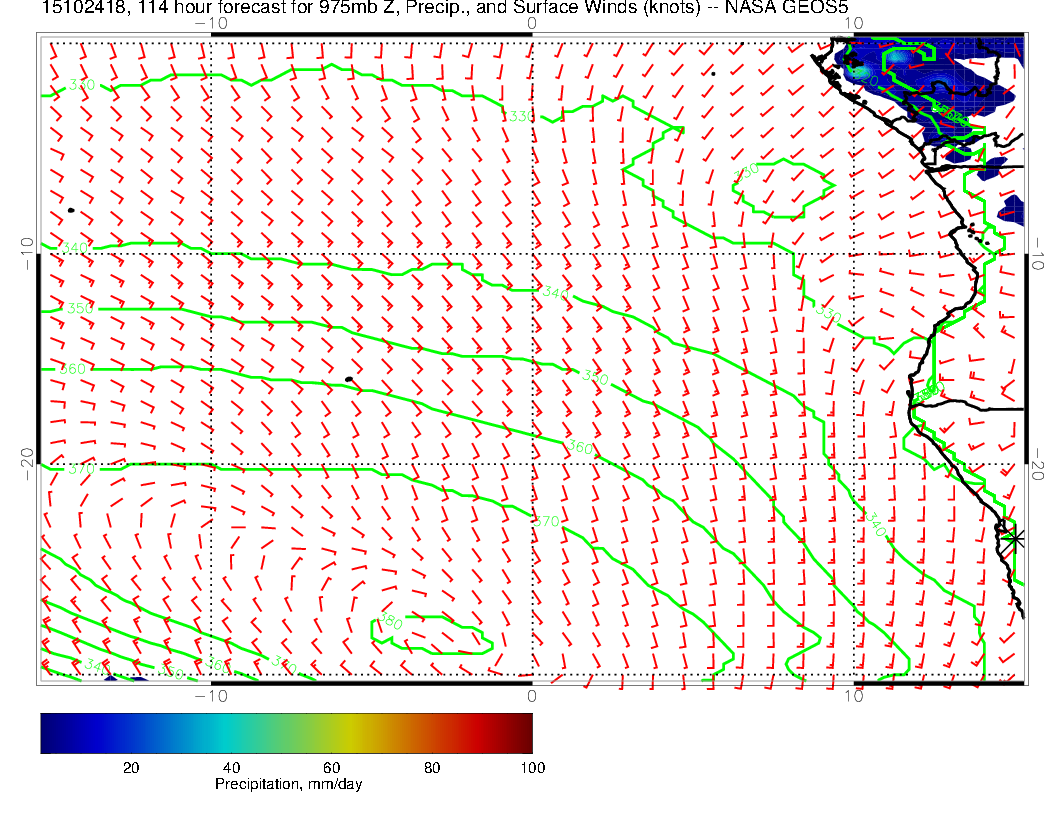Click colorbar tick label '40'
1056x816 pixels.
pos(231,768)
